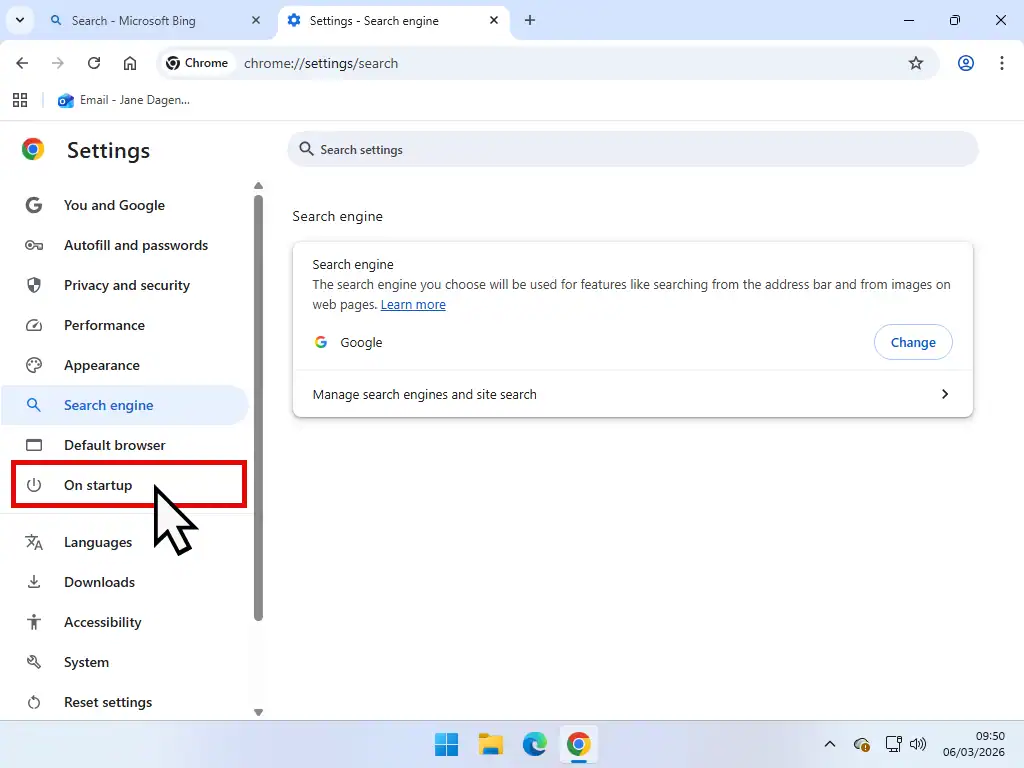Click the Privacy and security shield icon
The width and height of the screenshot is (1024, 768).
click(x=33, y=285)
